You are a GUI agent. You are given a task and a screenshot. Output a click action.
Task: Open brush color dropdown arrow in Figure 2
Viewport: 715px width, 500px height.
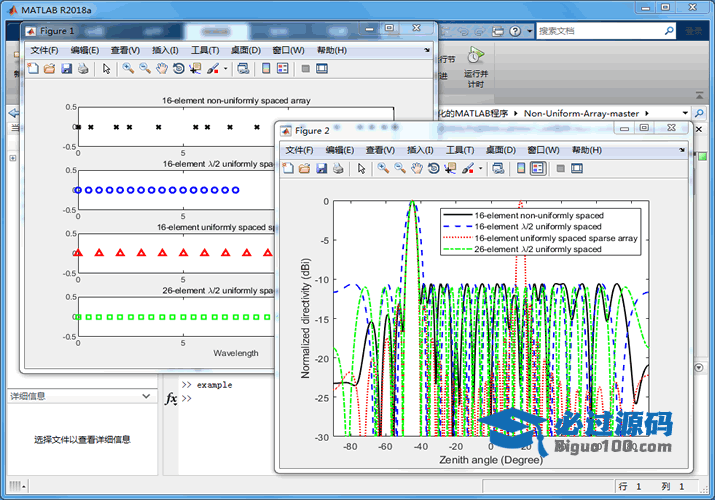[480, 169]
